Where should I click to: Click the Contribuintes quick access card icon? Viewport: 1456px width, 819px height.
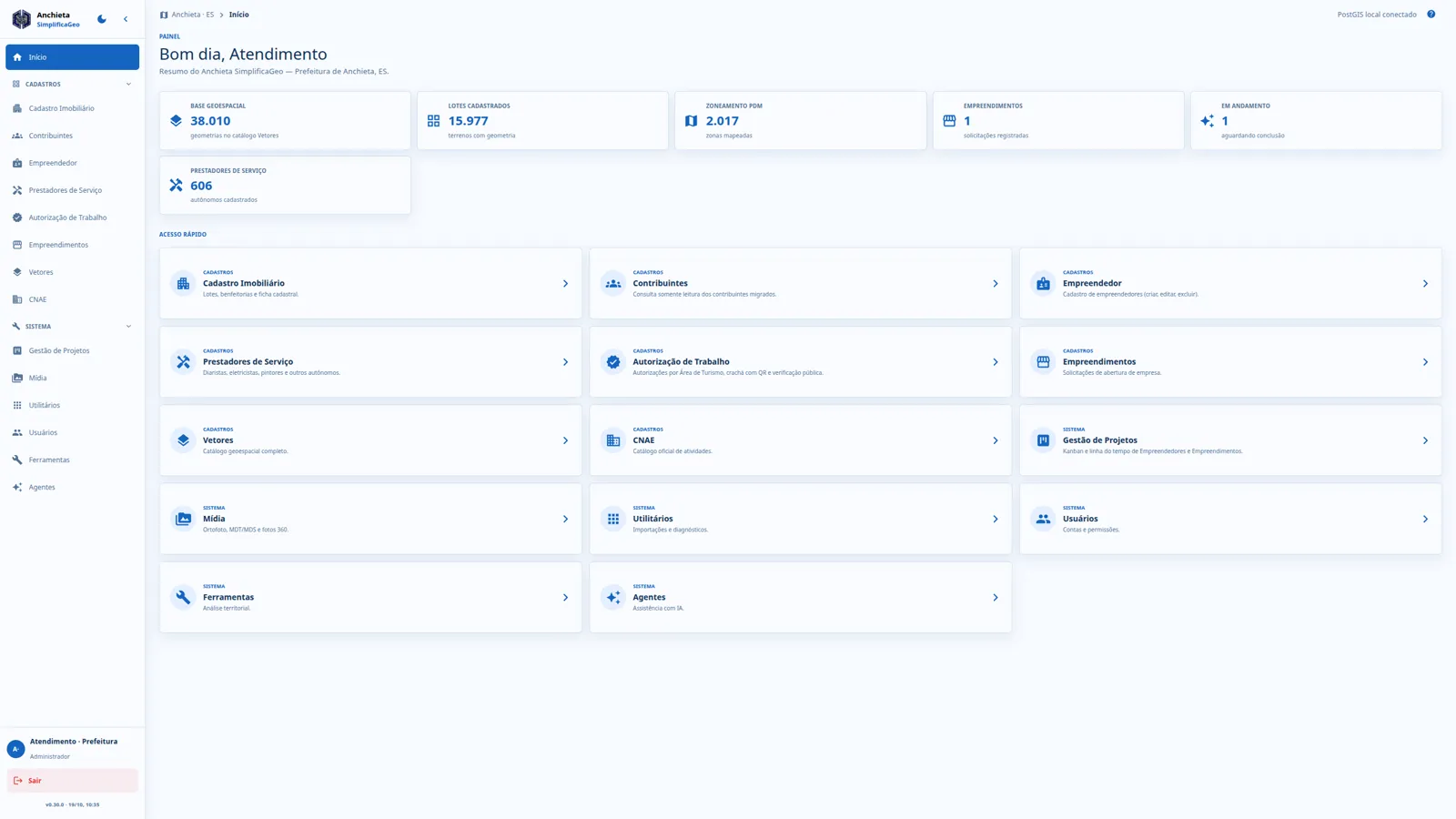613,284
